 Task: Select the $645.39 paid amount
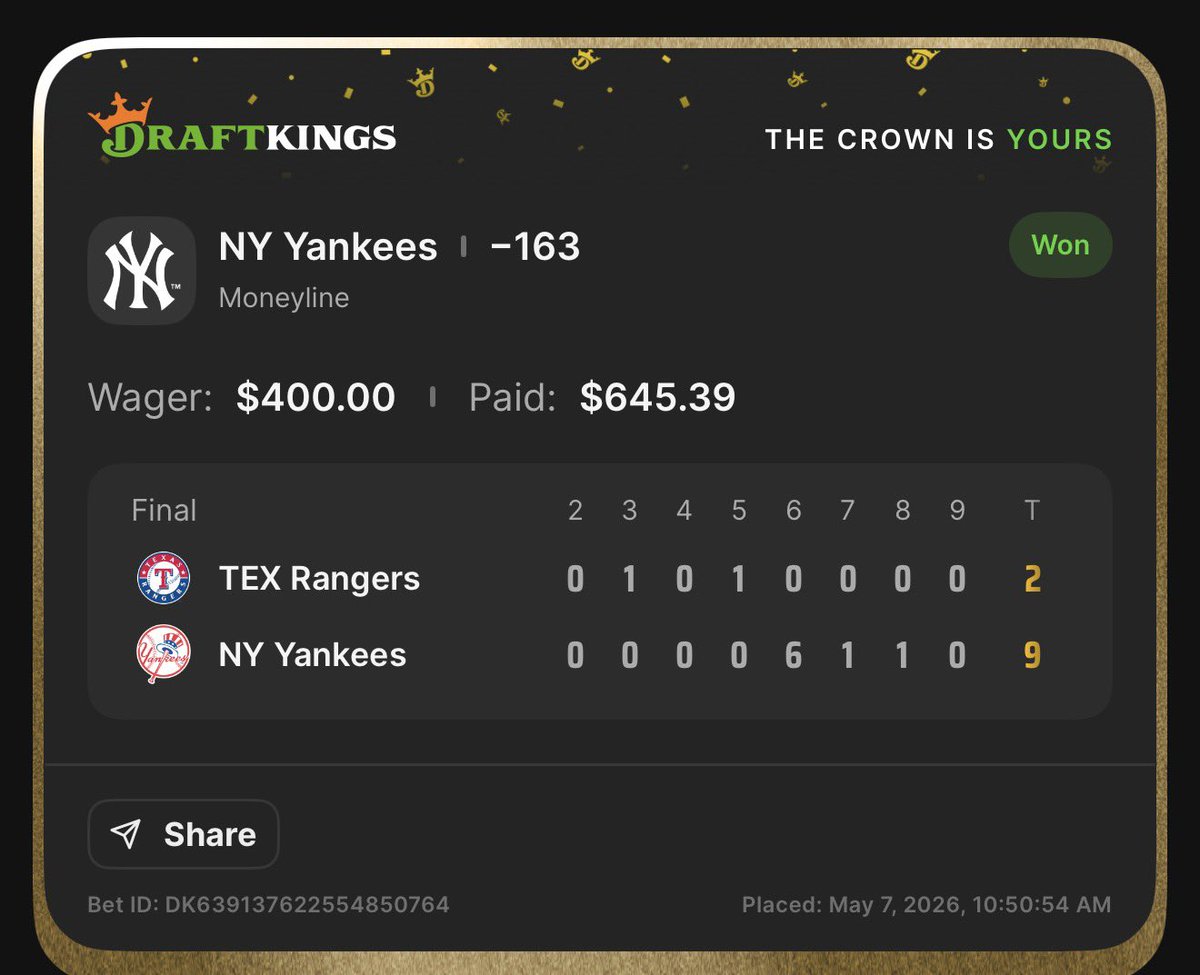click(x=658, y=398)
